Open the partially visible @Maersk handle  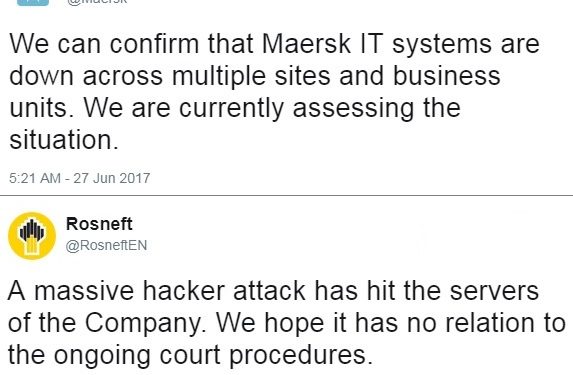(97, 2)
